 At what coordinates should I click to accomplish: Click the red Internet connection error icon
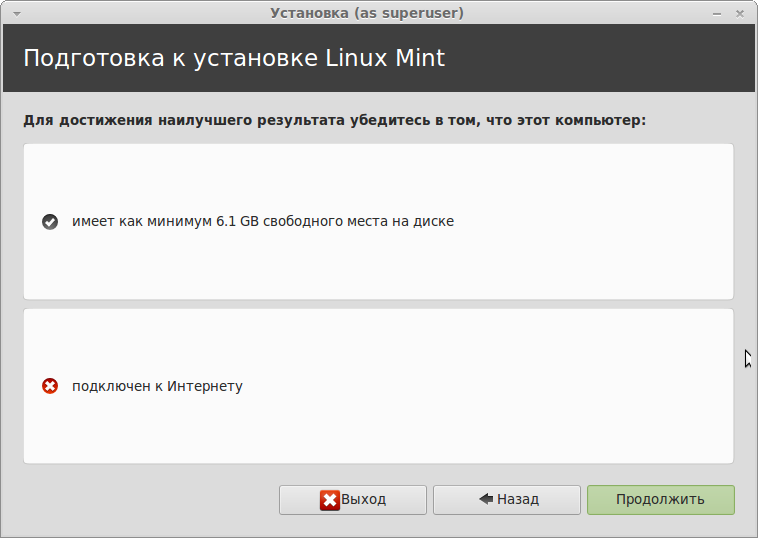[50, 386]
